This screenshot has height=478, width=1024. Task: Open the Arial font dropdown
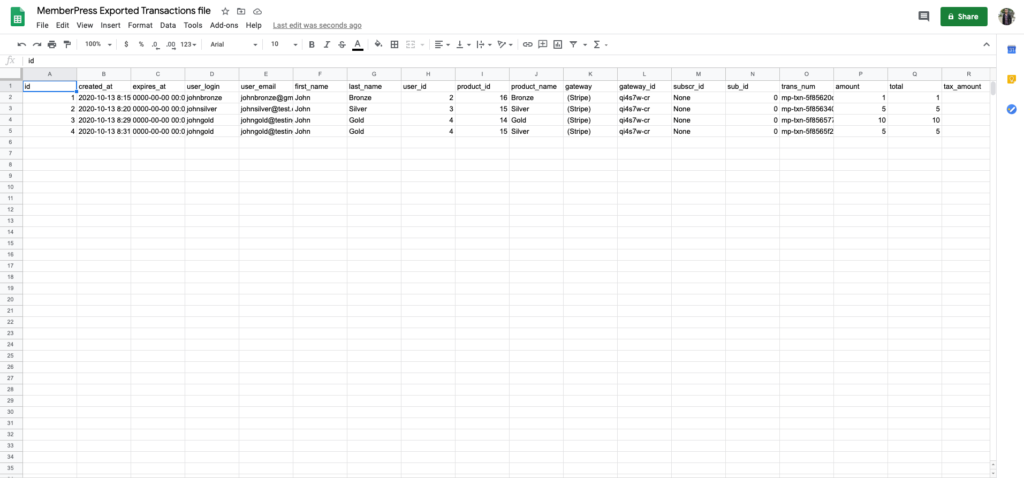[x=233, y=44]
